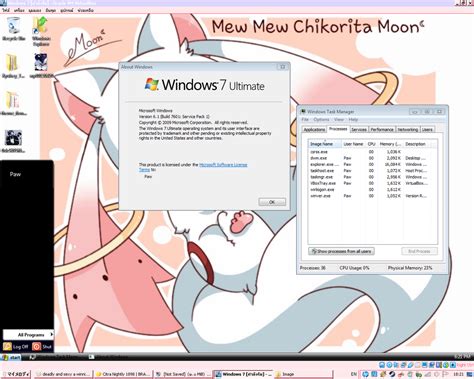Select the taskmgr.exe process row

click(369, 177)
